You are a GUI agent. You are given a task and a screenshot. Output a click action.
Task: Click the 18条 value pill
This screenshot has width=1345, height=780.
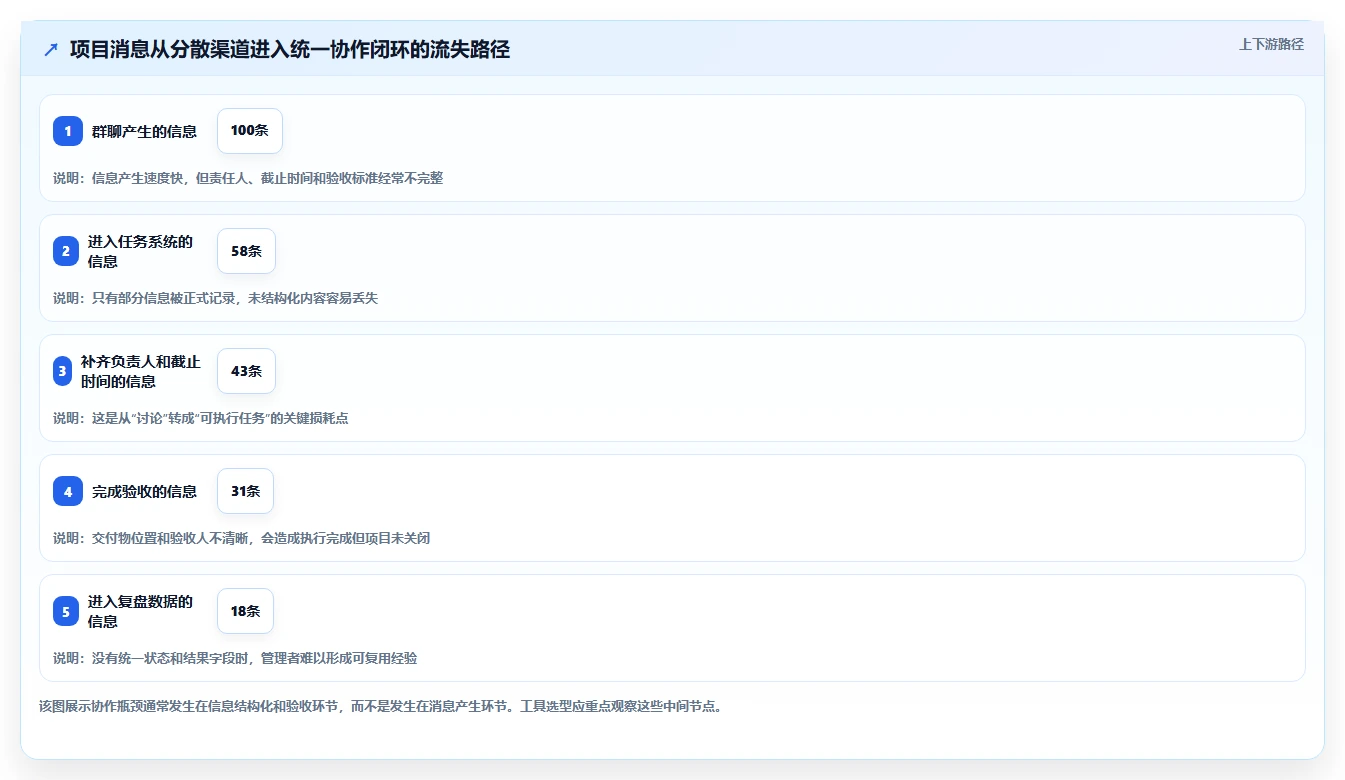pyautogui.click(x=245, y=611)
